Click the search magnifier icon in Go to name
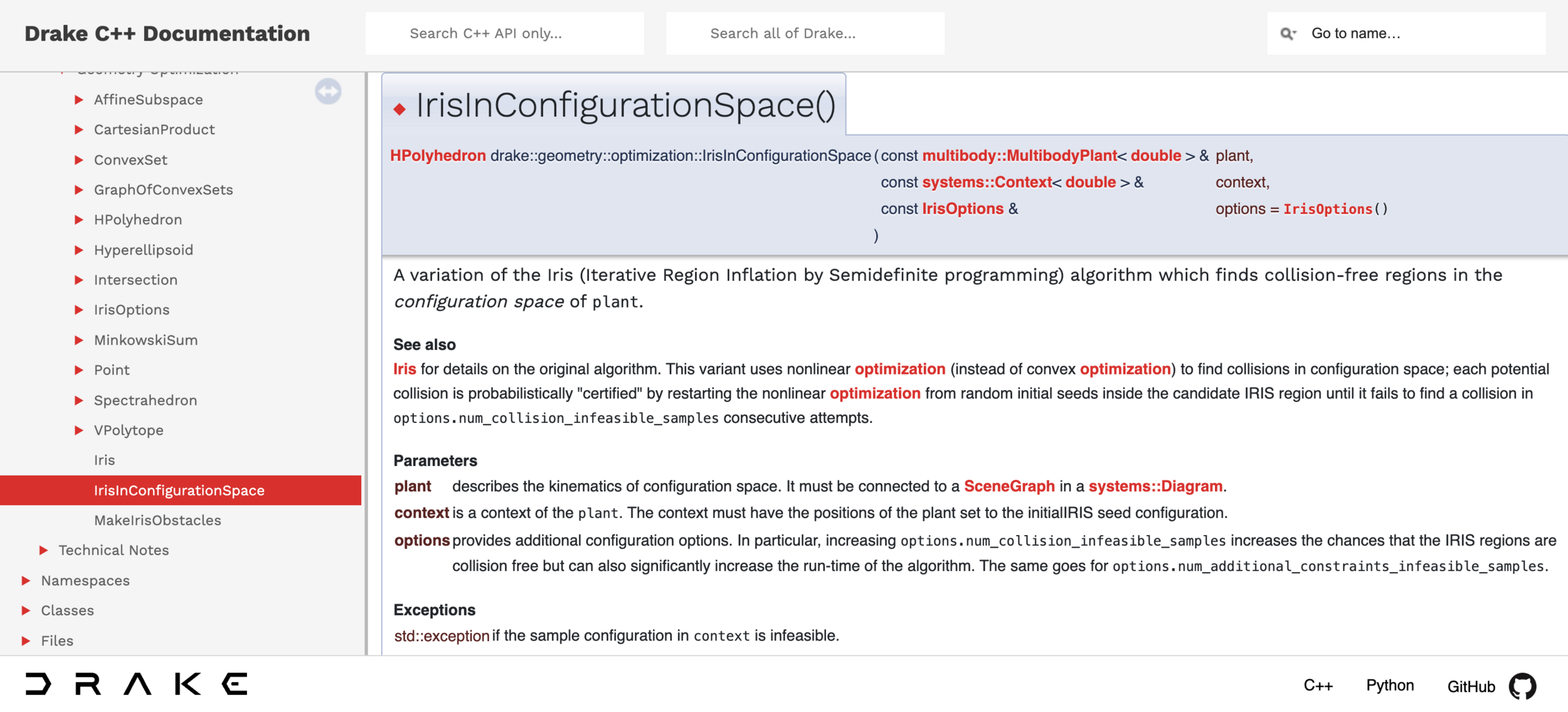Screen dimensions: 1568x712 (x=1287, y=34)
